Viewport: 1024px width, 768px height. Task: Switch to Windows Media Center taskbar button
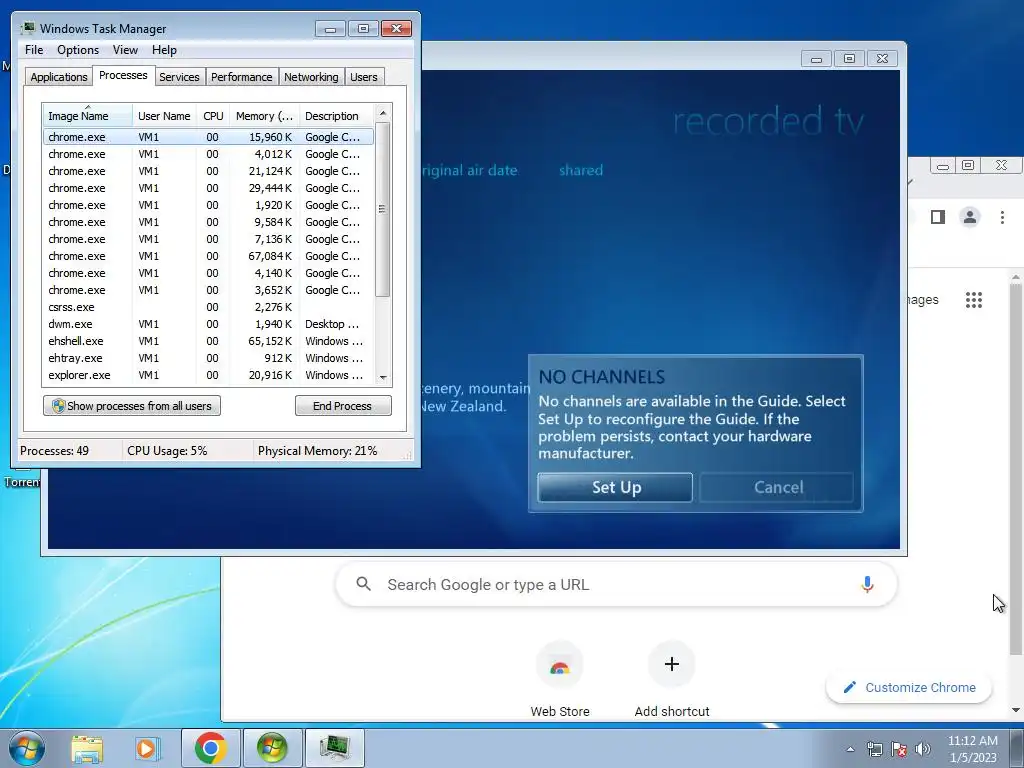pos(272,748)
